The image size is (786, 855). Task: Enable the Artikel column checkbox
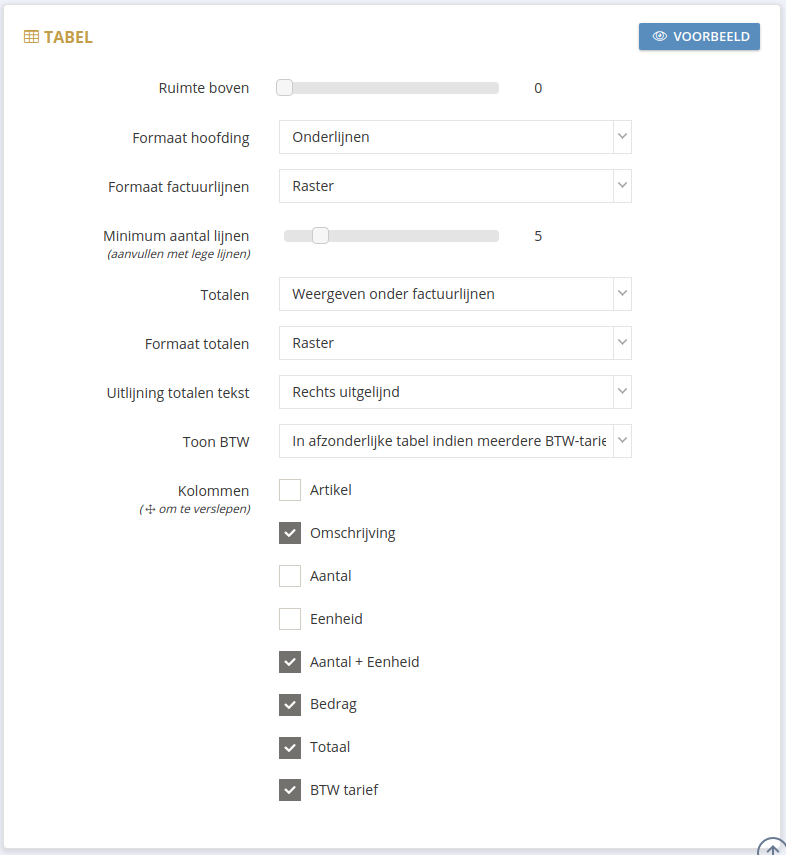(289, 490)
